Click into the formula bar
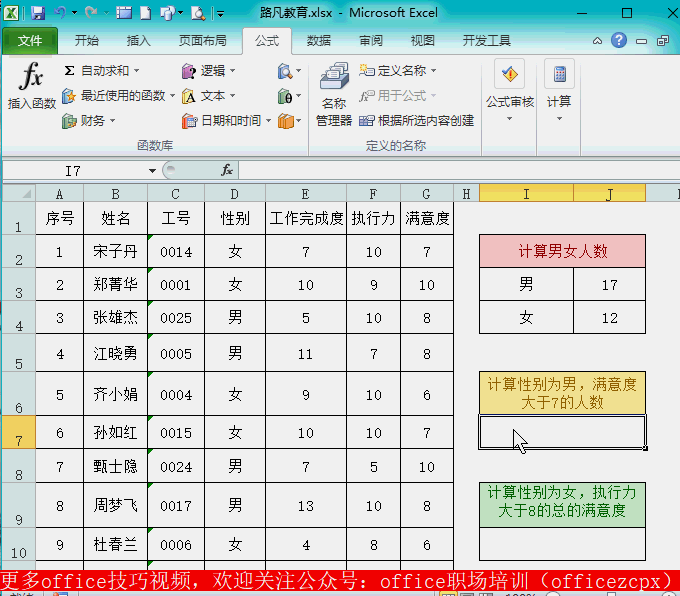This screenshot has height=596, width=680. (x=459, y=170)
